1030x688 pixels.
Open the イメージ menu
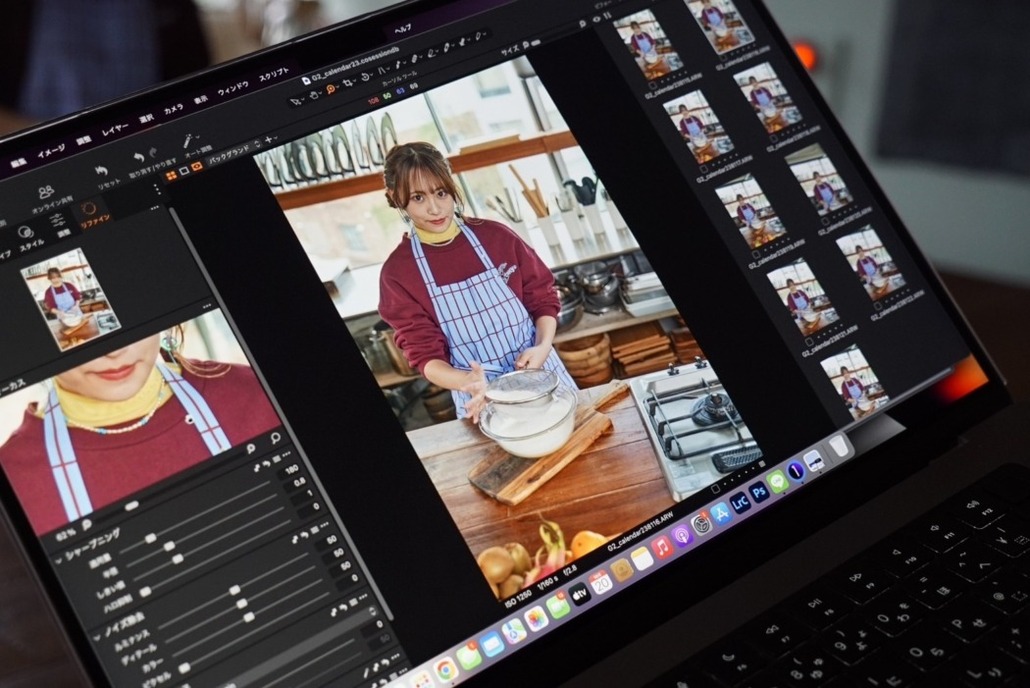point(51,152)
